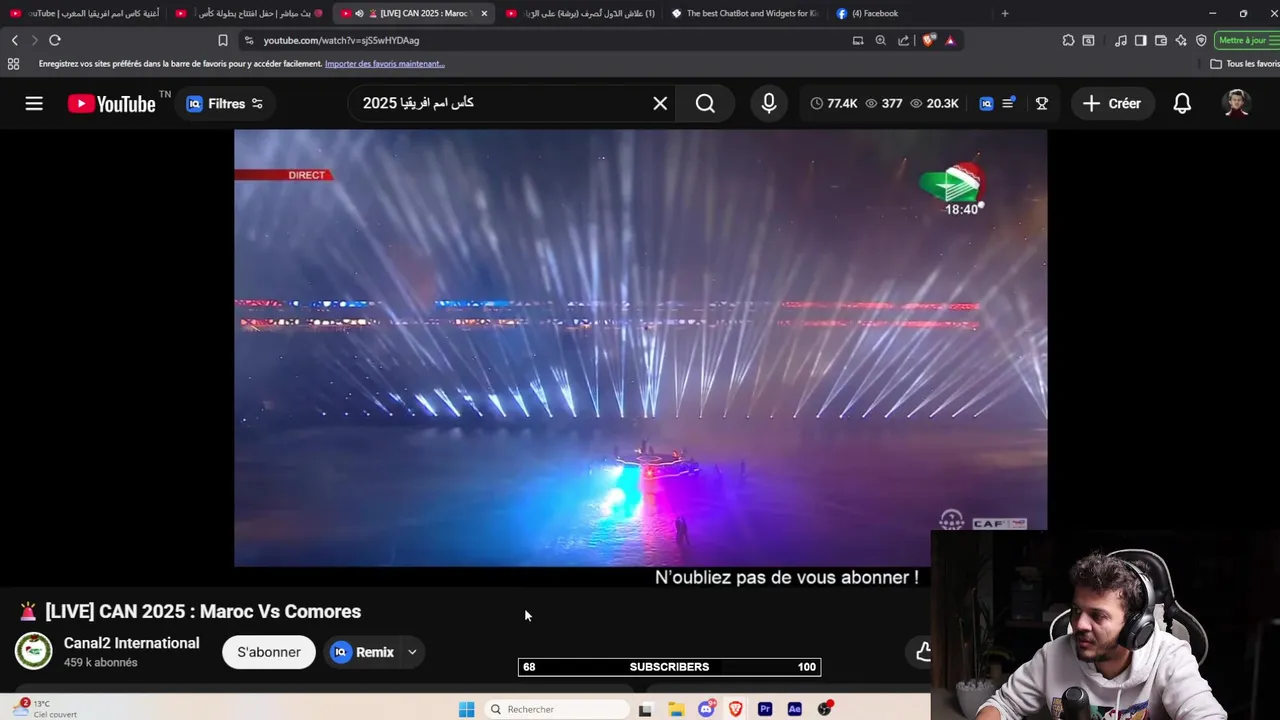Click S'abonner to subscribe
The image size is (1280, 720).
(x=269, y=652)
